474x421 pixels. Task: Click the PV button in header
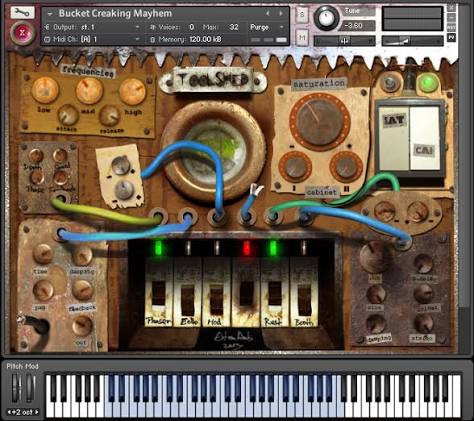click(452, 38)
